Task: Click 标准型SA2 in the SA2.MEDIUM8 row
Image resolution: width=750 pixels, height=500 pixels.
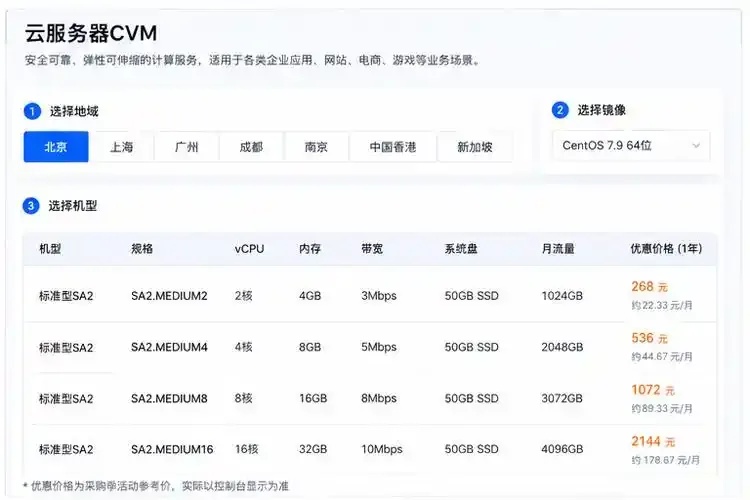Action: coord(66,399)
